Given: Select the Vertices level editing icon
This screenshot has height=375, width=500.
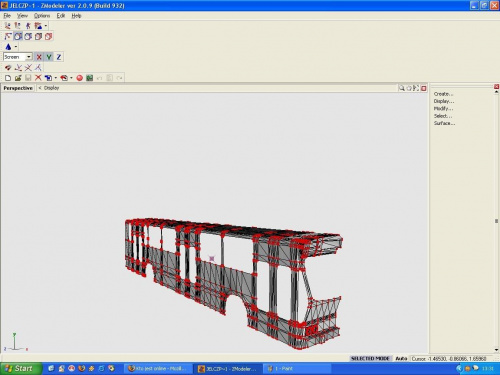Looking at the screenshot, I should point(8,36).
